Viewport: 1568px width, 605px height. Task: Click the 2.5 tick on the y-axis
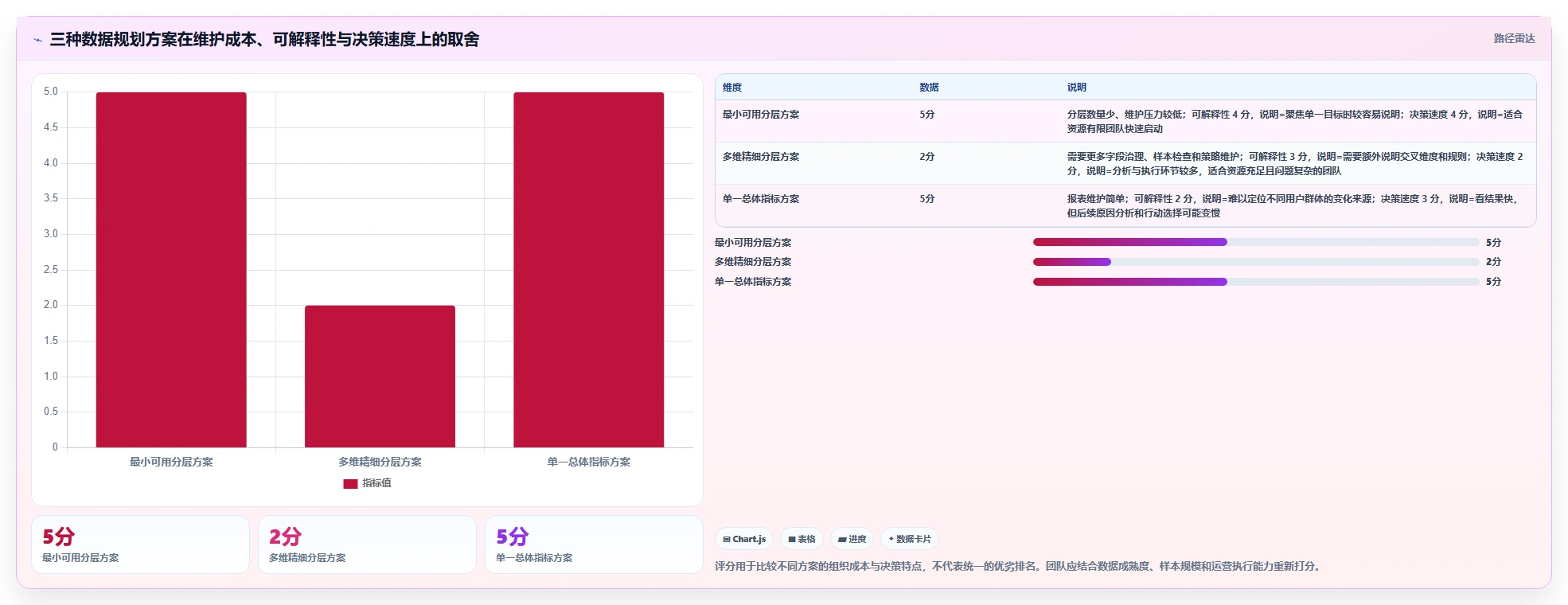click(x=51, y=270)
